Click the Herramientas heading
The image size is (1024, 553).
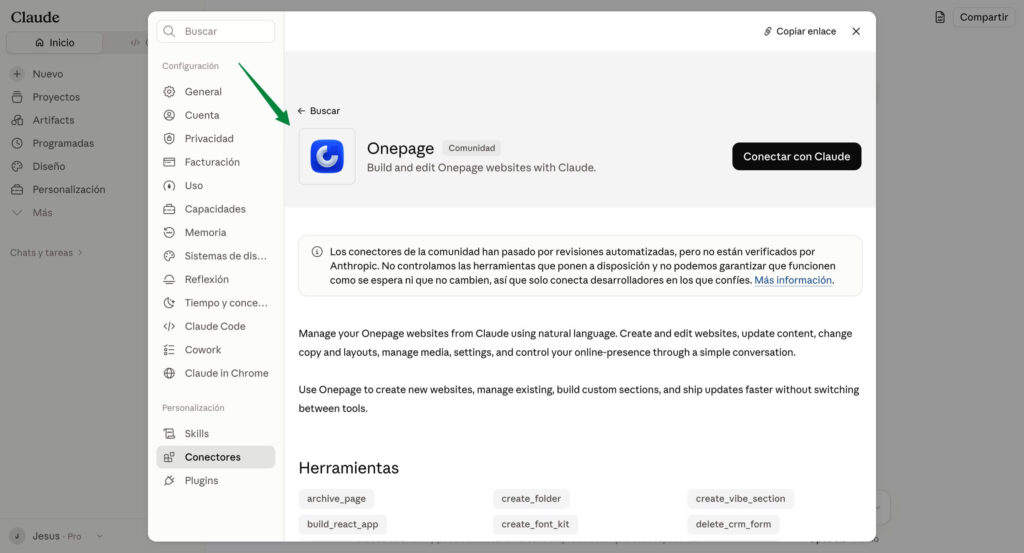349,468
